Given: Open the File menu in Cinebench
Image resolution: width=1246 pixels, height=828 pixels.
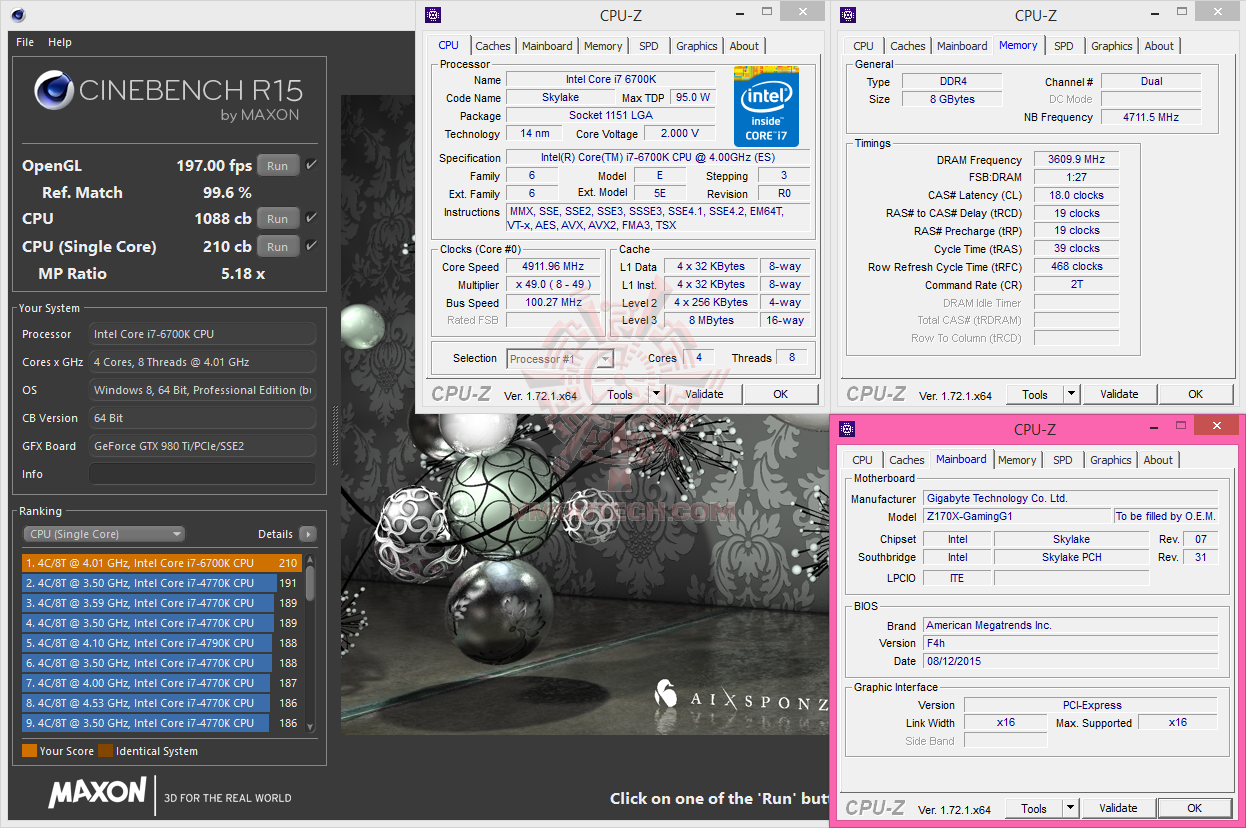Looking at the screenshot, I should tap(25, 42).
